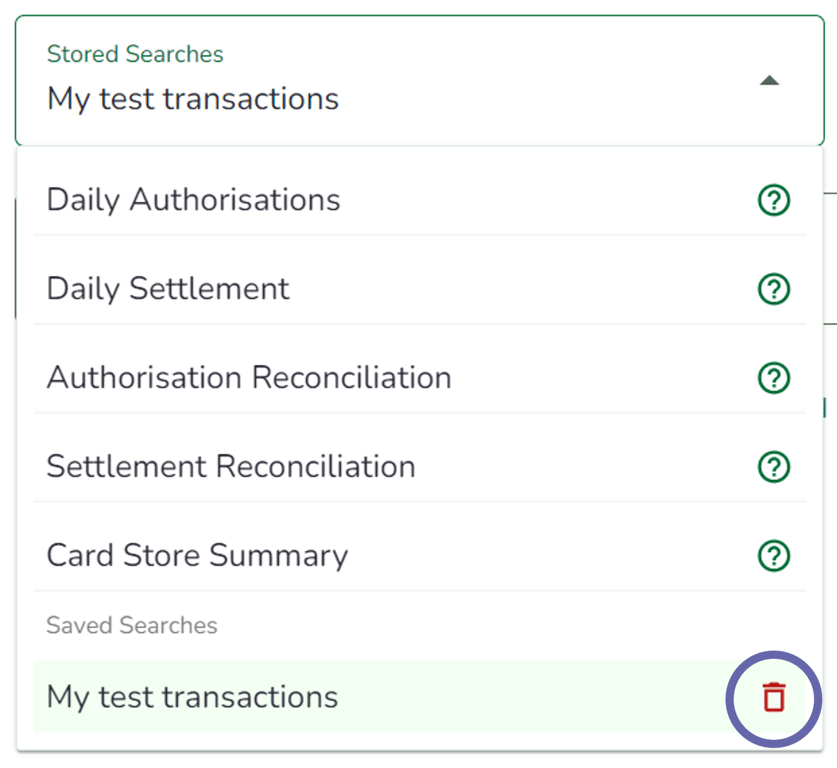Click the Stored Searches combo box value

(193, 99)
